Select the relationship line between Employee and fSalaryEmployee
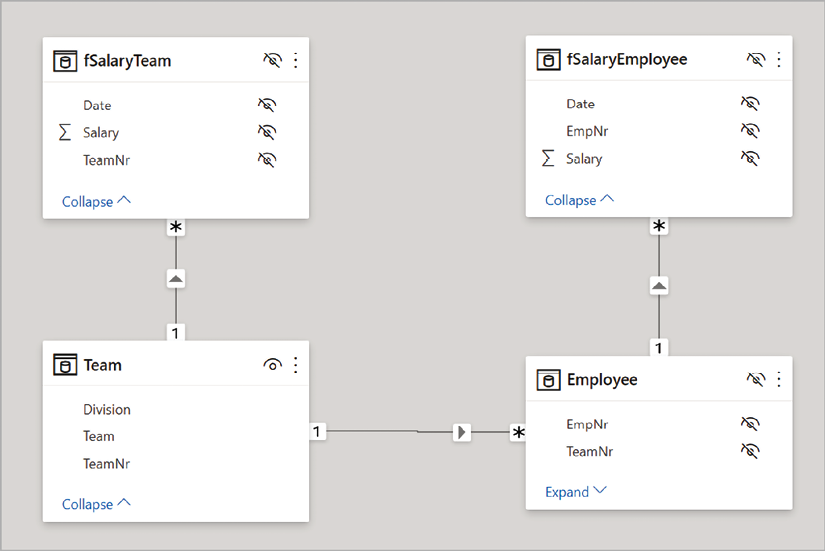This screenshot has height=551, width=825. pyautogui.click(x=659, y=317)
